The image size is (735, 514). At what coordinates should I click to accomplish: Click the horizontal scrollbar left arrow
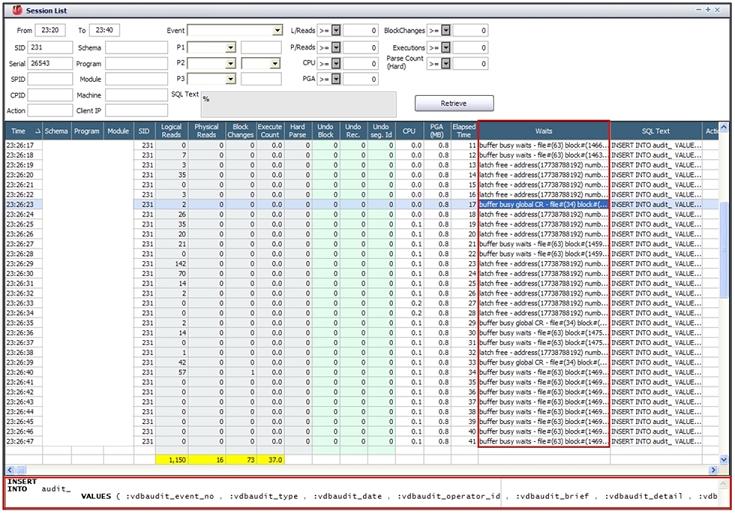click(x=10, y=469)
